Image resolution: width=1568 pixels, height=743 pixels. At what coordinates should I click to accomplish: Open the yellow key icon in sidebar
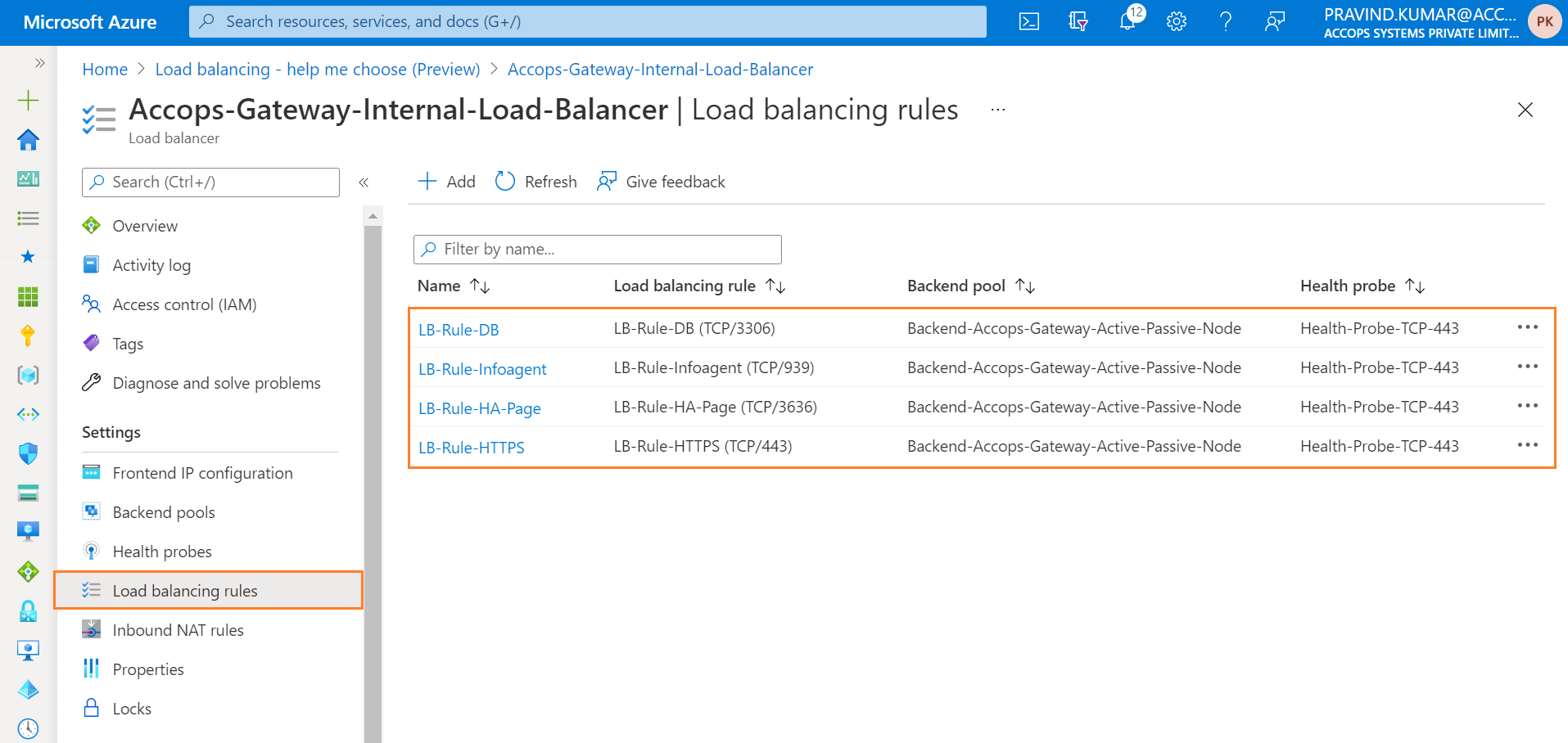[29, 335]
